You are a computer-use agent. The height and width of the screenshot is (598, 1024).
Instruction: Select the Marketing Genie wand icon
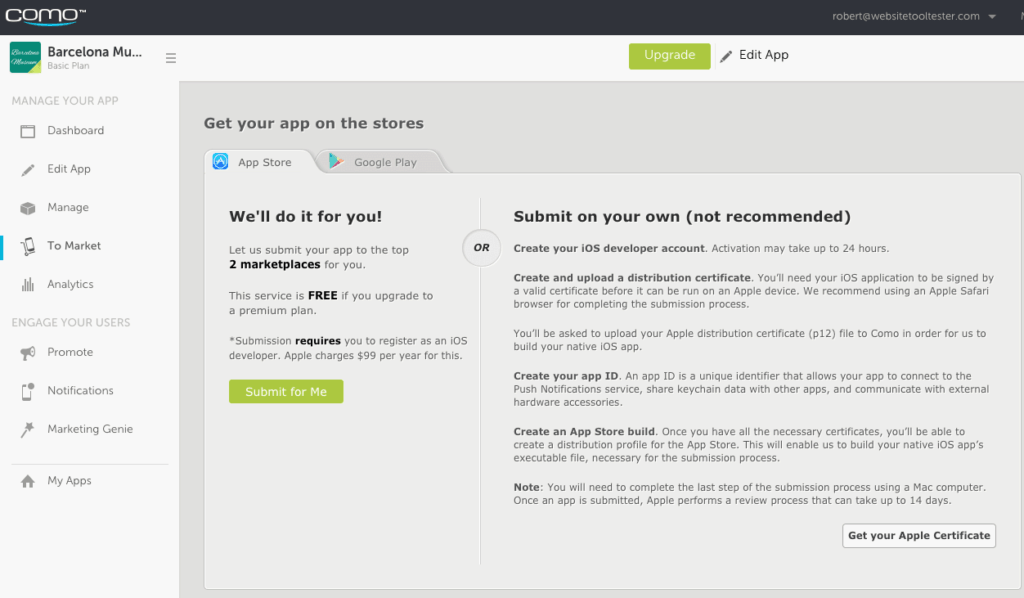tap(27, 430)
